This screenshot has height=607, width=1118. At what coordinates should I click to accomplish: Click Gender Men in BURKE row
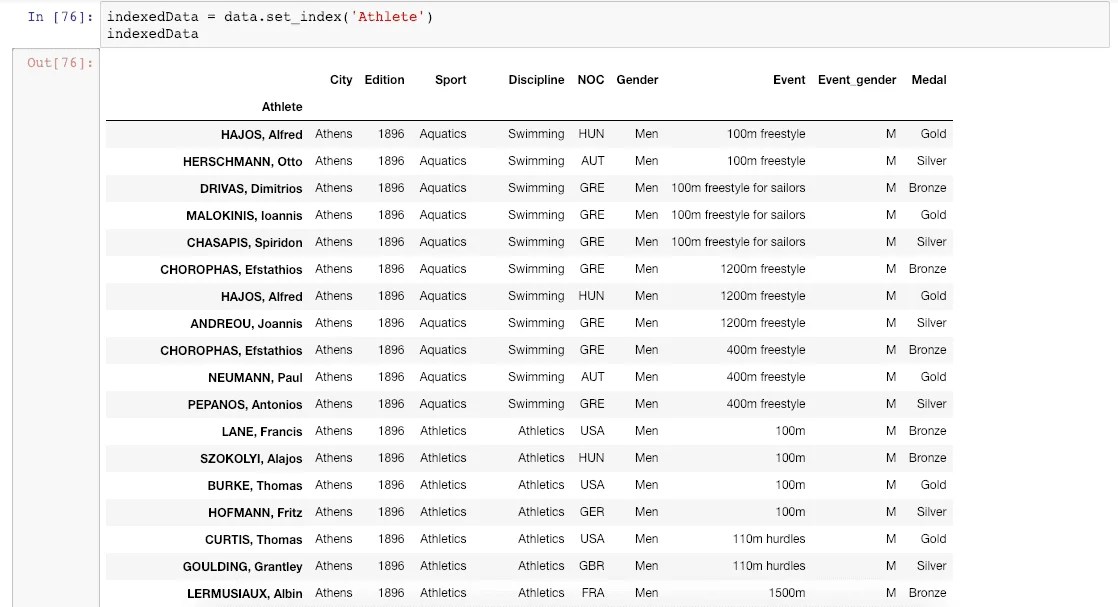pyautogui.click(x=647, y=485)
